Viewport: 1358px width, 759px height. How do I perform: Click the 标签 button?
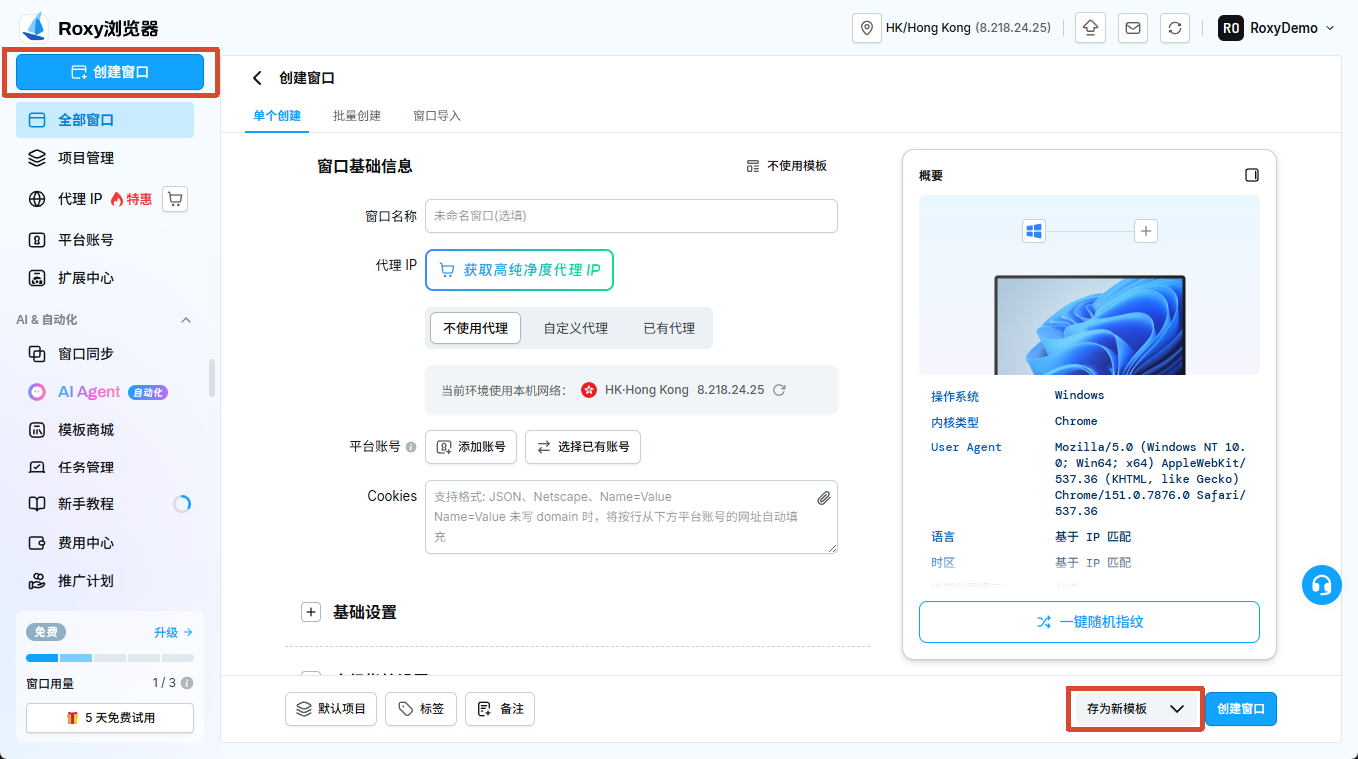pos(421,709)
